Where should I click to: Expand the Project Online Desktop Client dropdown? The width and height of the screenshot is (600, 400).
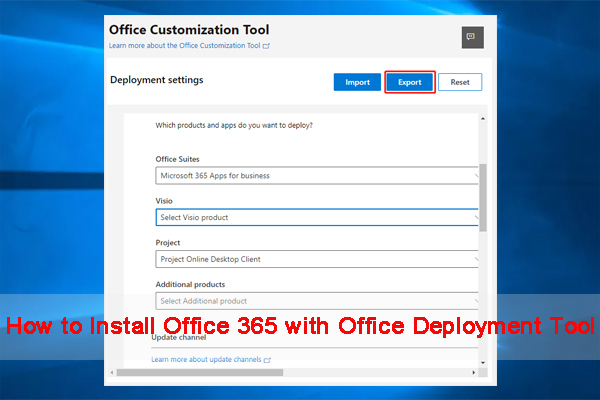317,259
